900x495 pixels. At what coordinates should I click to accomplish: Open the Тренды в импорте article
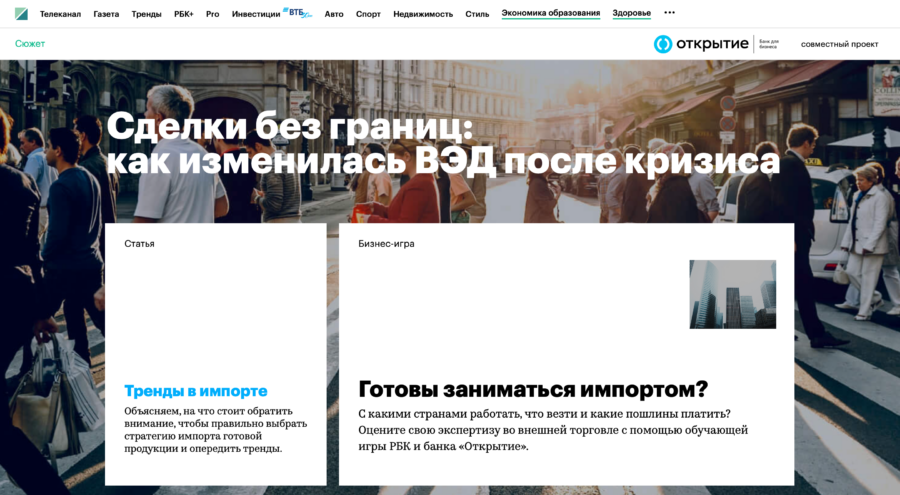click(195, 391)
